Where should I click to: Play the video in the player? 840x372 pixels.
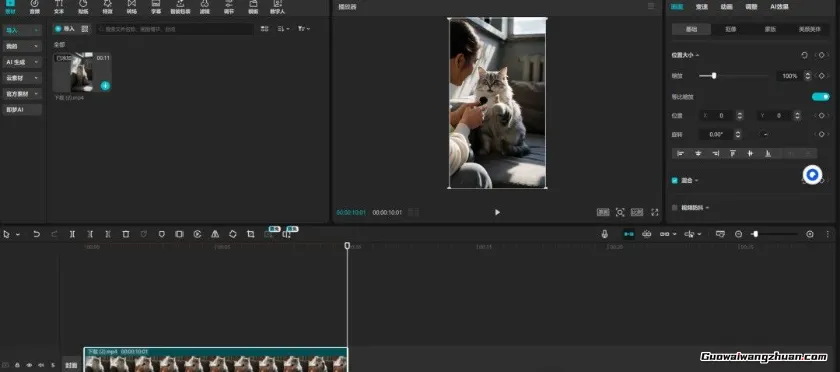497,212
